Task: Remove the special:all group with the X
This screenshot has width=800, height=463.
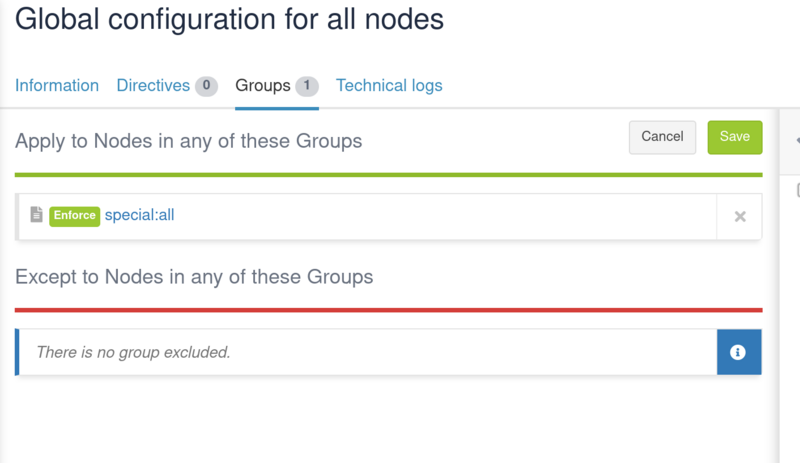Action: 740,216
